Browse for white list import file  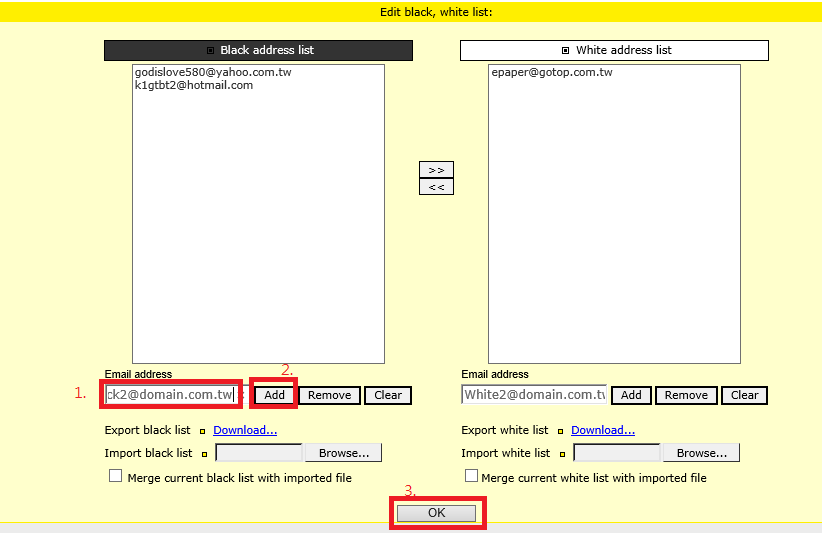pos(701,453)
